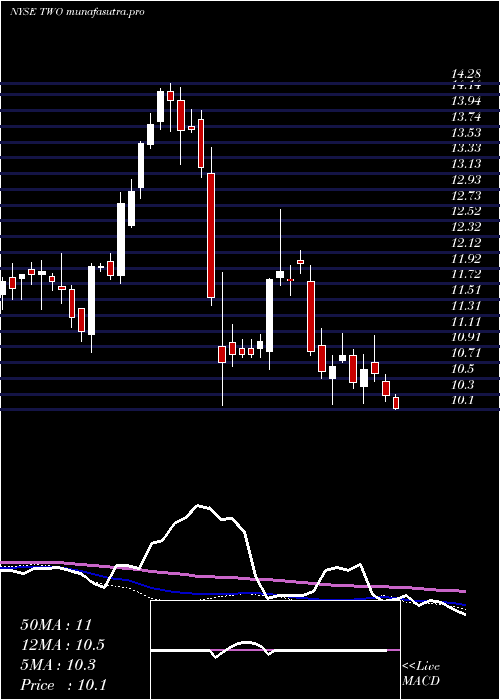Click the 11.72 price axis label
Viewport: 500px width, 700px height.
tap(467, 274)
